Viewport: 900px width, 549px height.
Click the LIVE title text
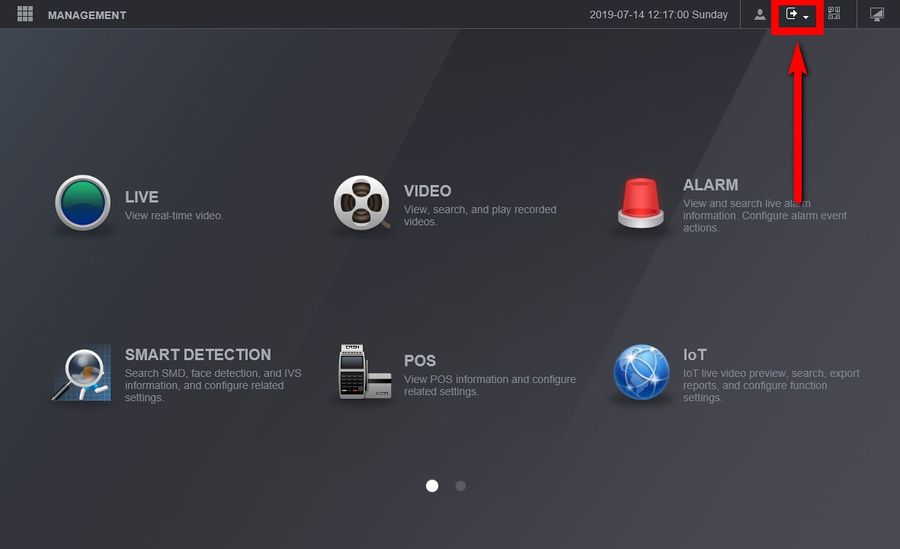pyautogui.click(x=142, y=197)
